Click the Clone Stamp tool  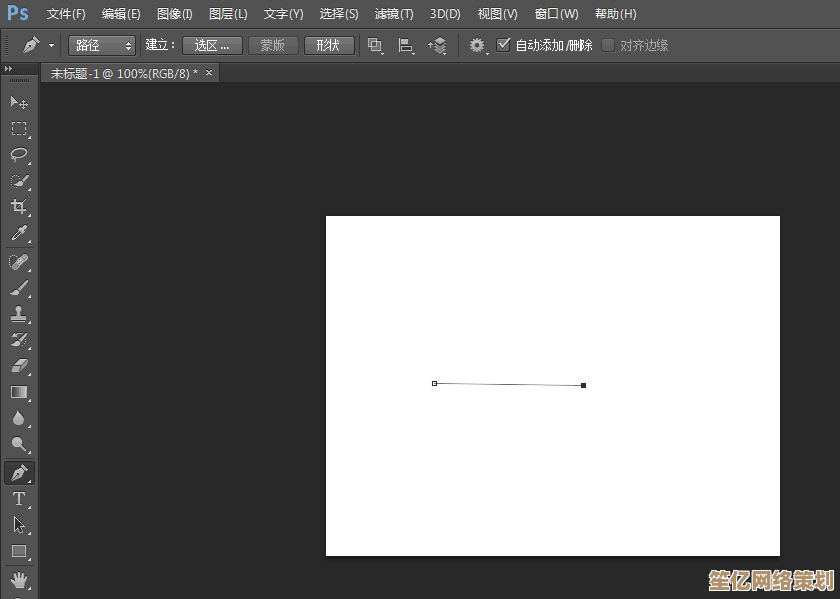(x=19, y=313)
